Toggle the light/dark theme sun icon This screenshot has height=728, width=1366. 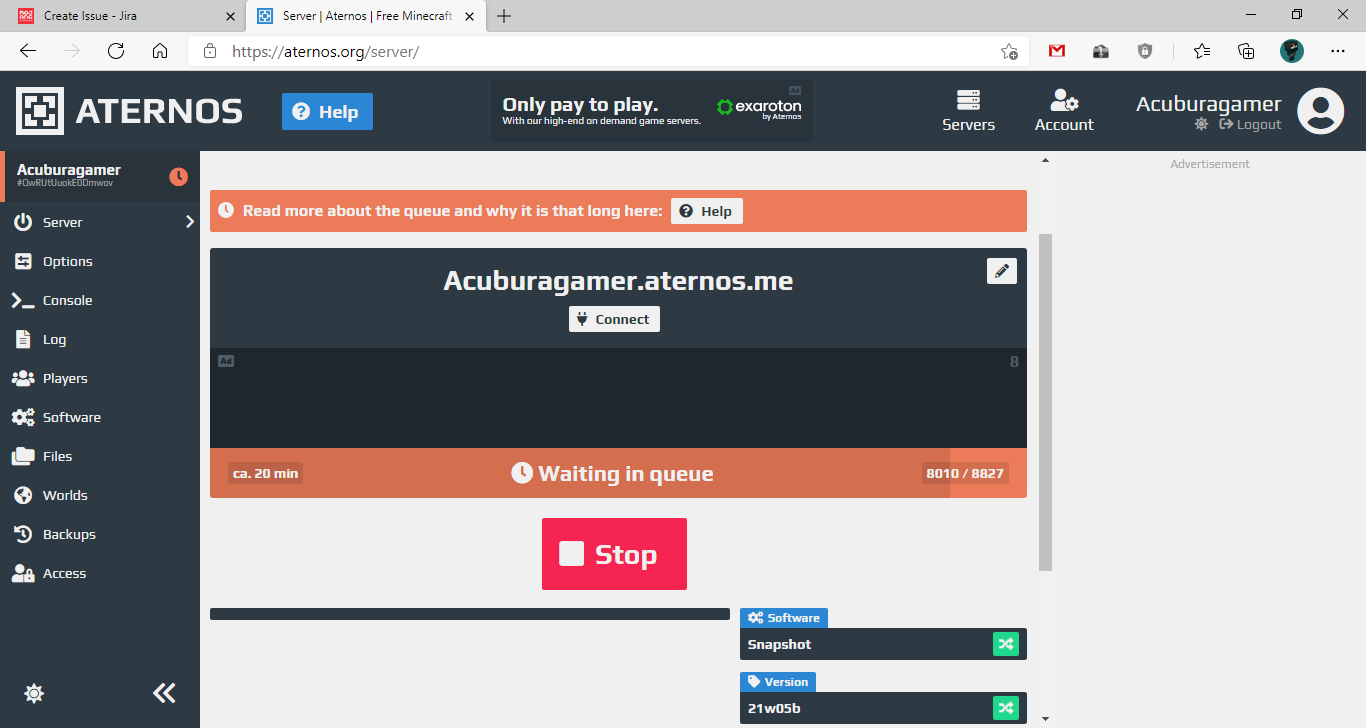pos(34,693)
